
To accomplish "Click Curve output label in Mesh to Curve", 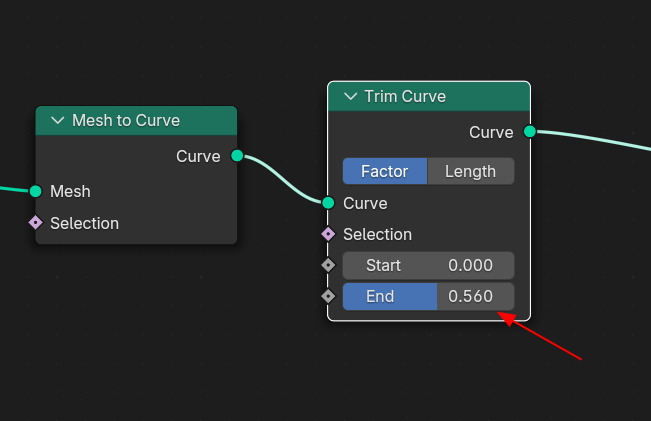I will (198, 157).
